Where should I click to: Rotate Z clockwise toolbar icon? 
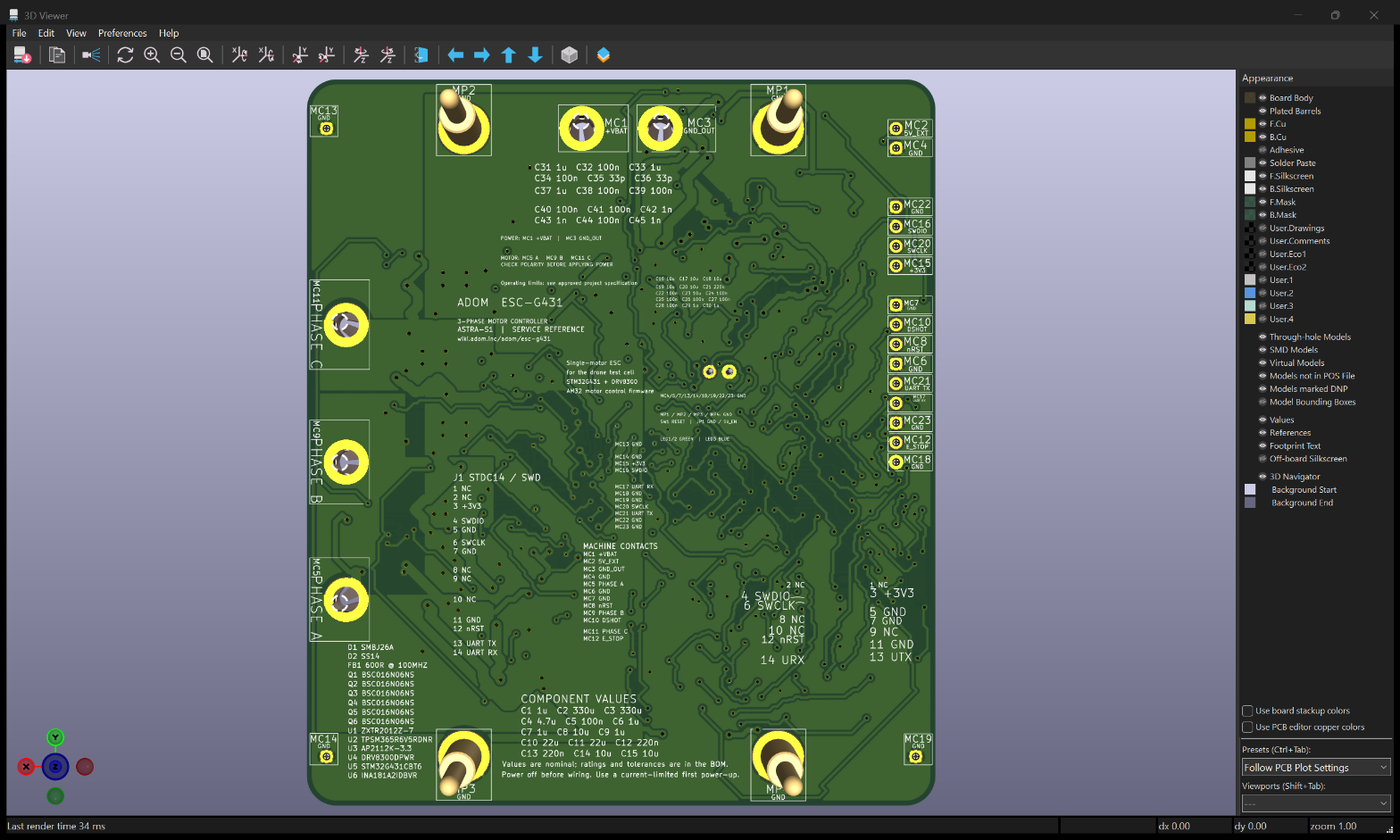pos(361,55)
